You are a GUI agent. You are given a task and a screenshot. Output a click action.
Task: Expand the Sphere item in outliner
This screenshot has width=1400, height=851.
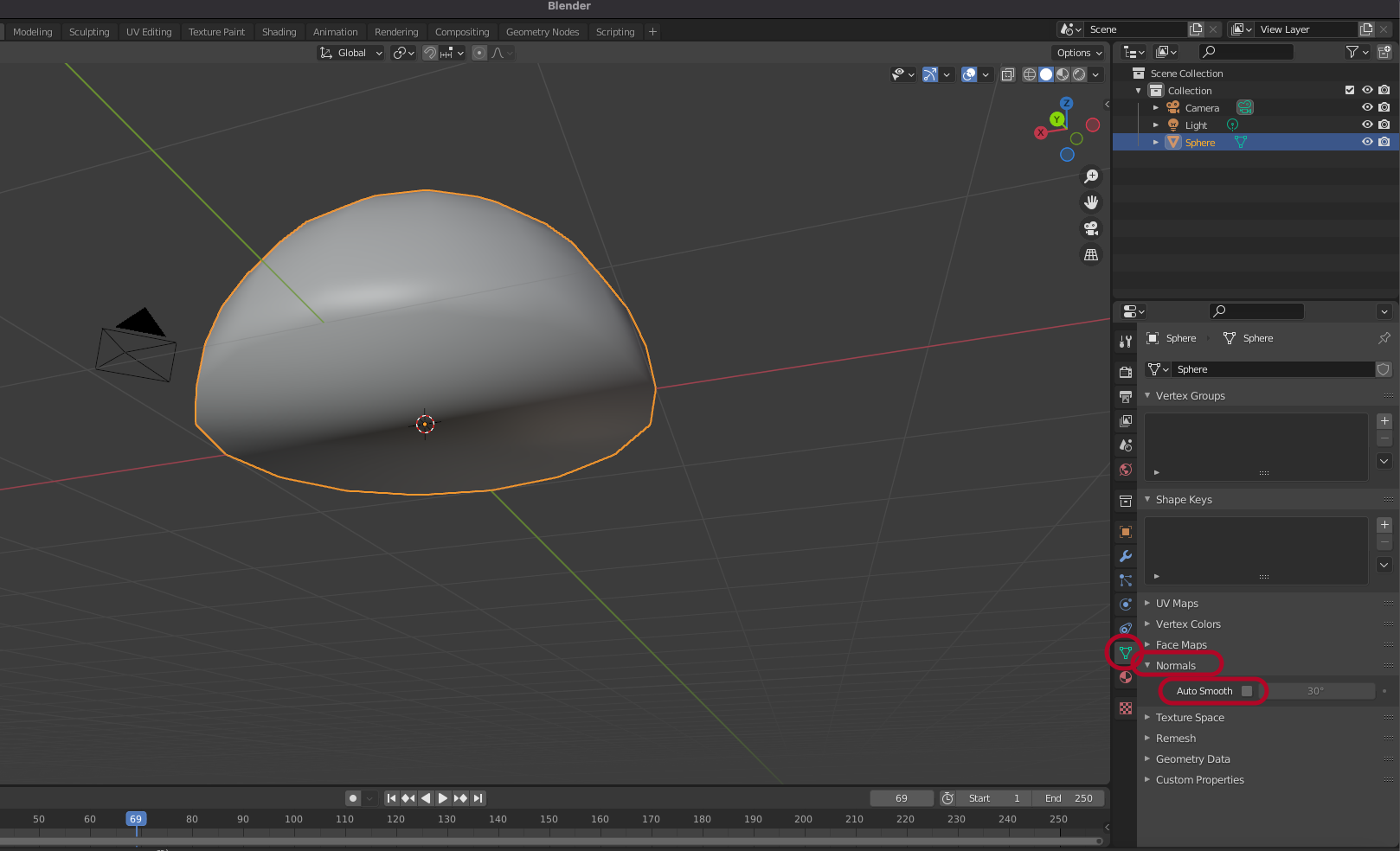tap(1156, 143)
